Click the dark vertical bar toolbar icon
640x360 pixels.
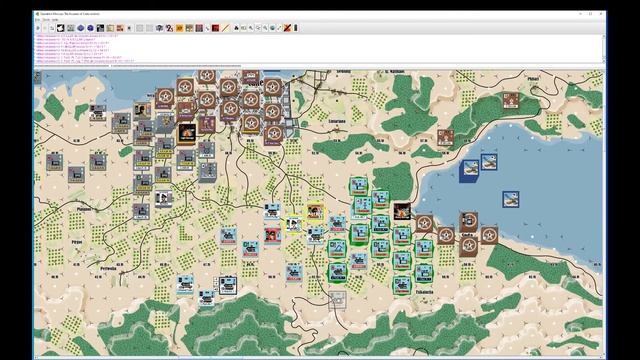click(296, 28)
